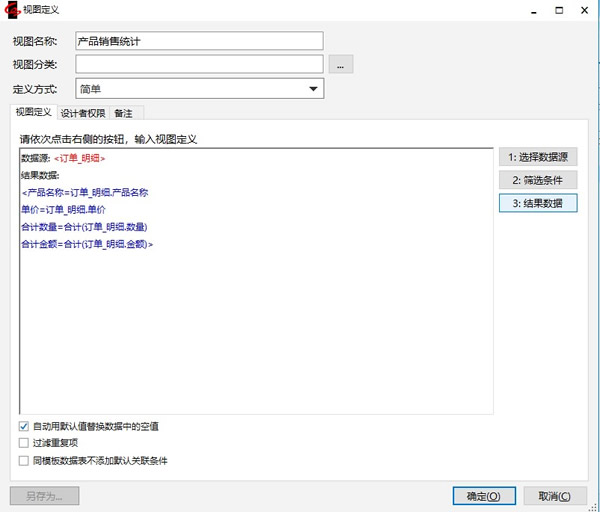Image resolution: width=600 pixels, height=512 pixels.
Task: Click the red <订单_明细> data source text
Action: click(x=80, y=158)
